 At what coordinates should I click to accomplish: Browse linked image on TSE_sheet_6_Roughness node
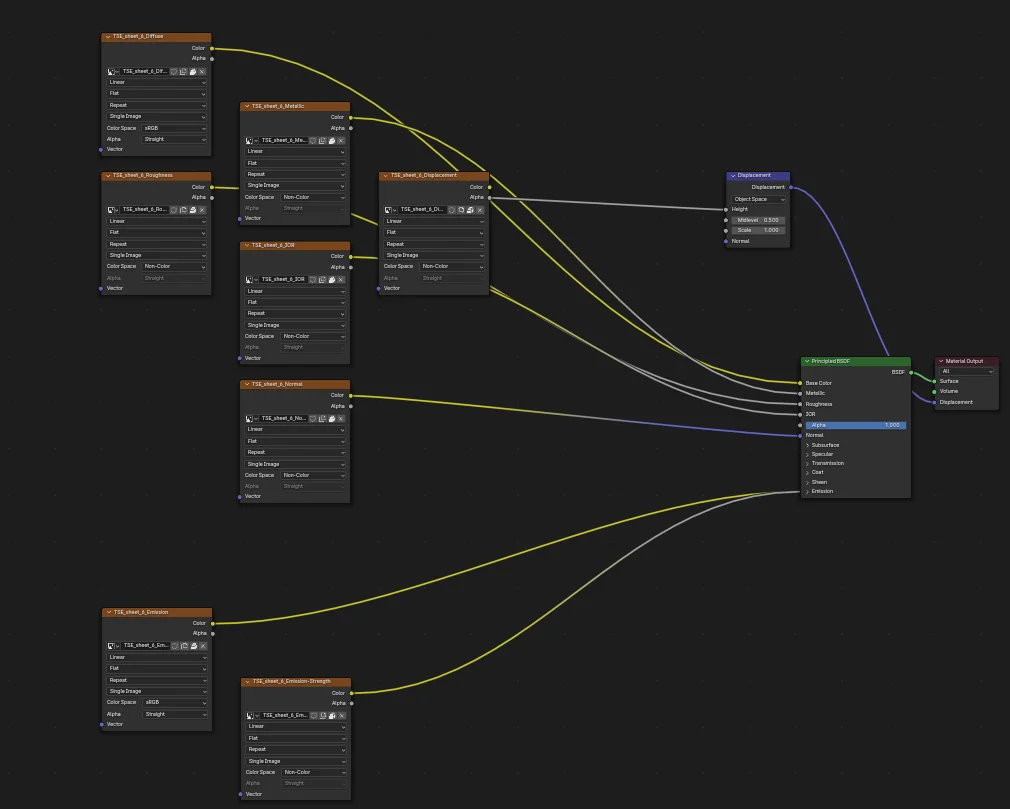click(x=111, y=210)
